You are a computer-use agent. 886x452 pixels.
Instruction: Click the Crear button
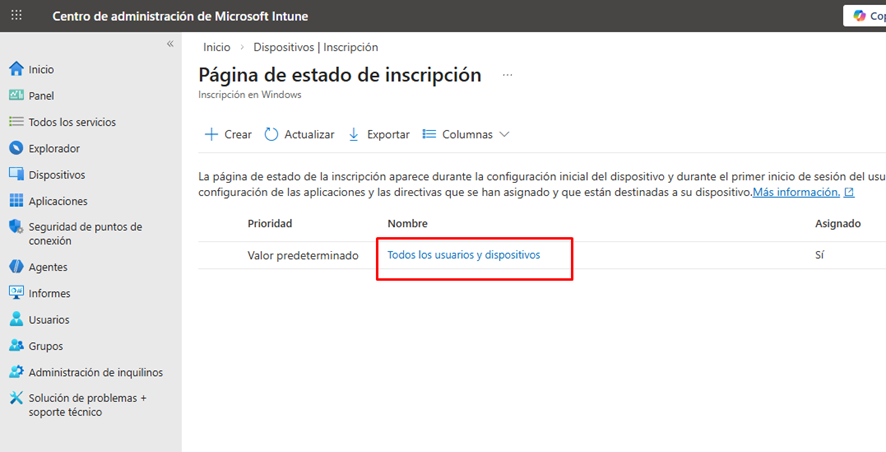[x=228, y=135]
